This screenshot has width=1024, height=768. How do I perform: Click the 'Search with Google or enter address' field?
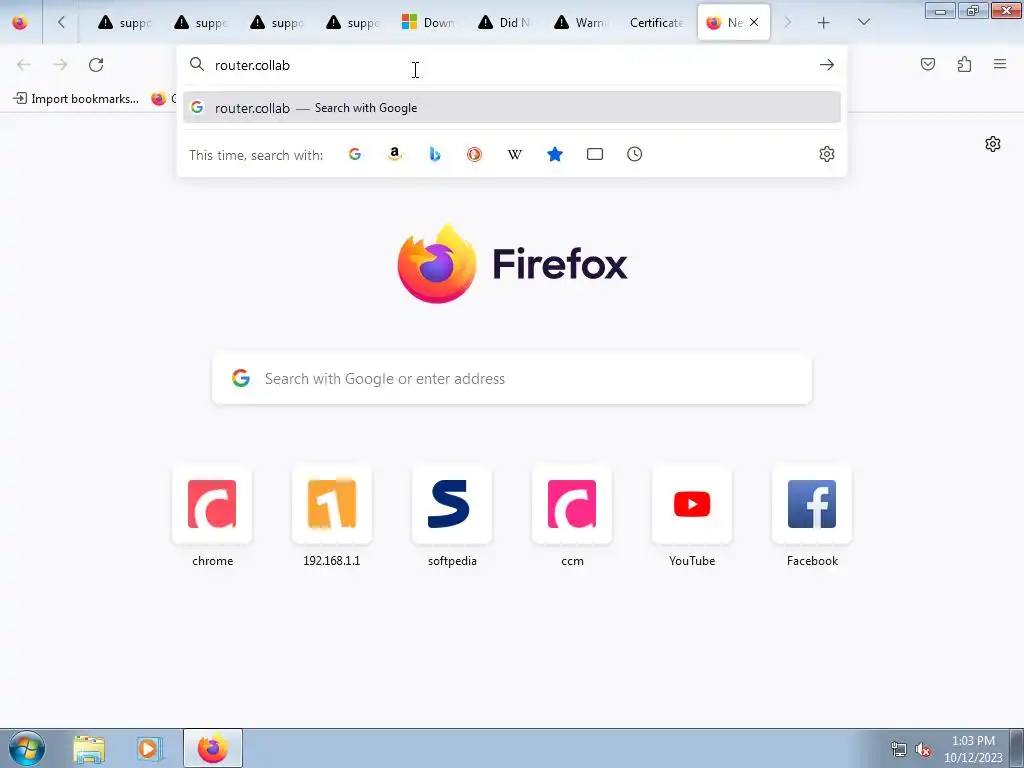pos(512,379)
